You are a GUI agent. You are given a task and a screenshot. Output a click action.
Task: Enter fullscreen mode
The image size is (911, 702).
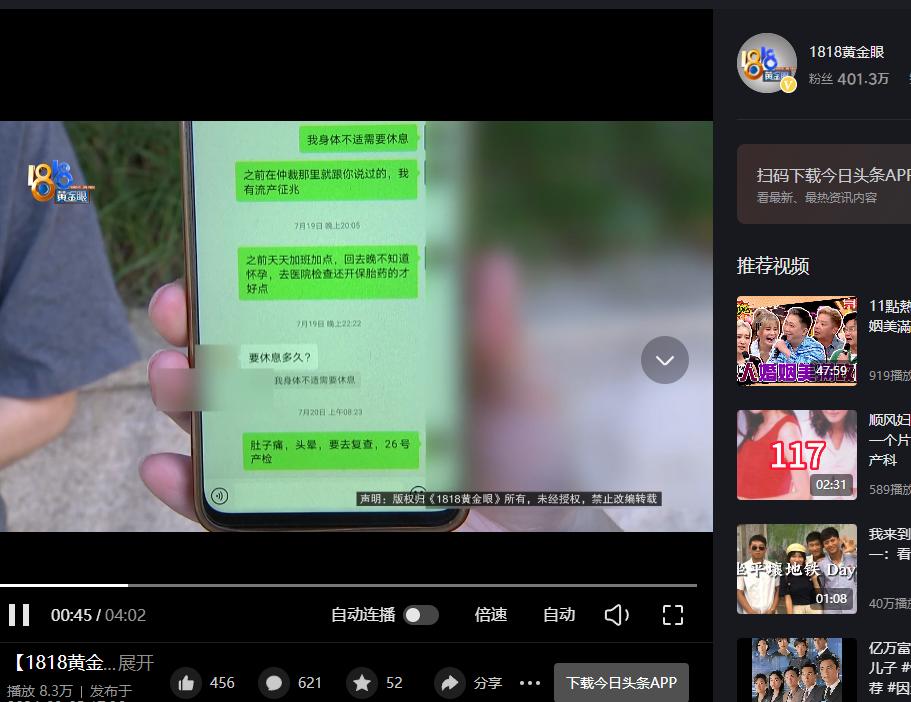click(673, 615)
